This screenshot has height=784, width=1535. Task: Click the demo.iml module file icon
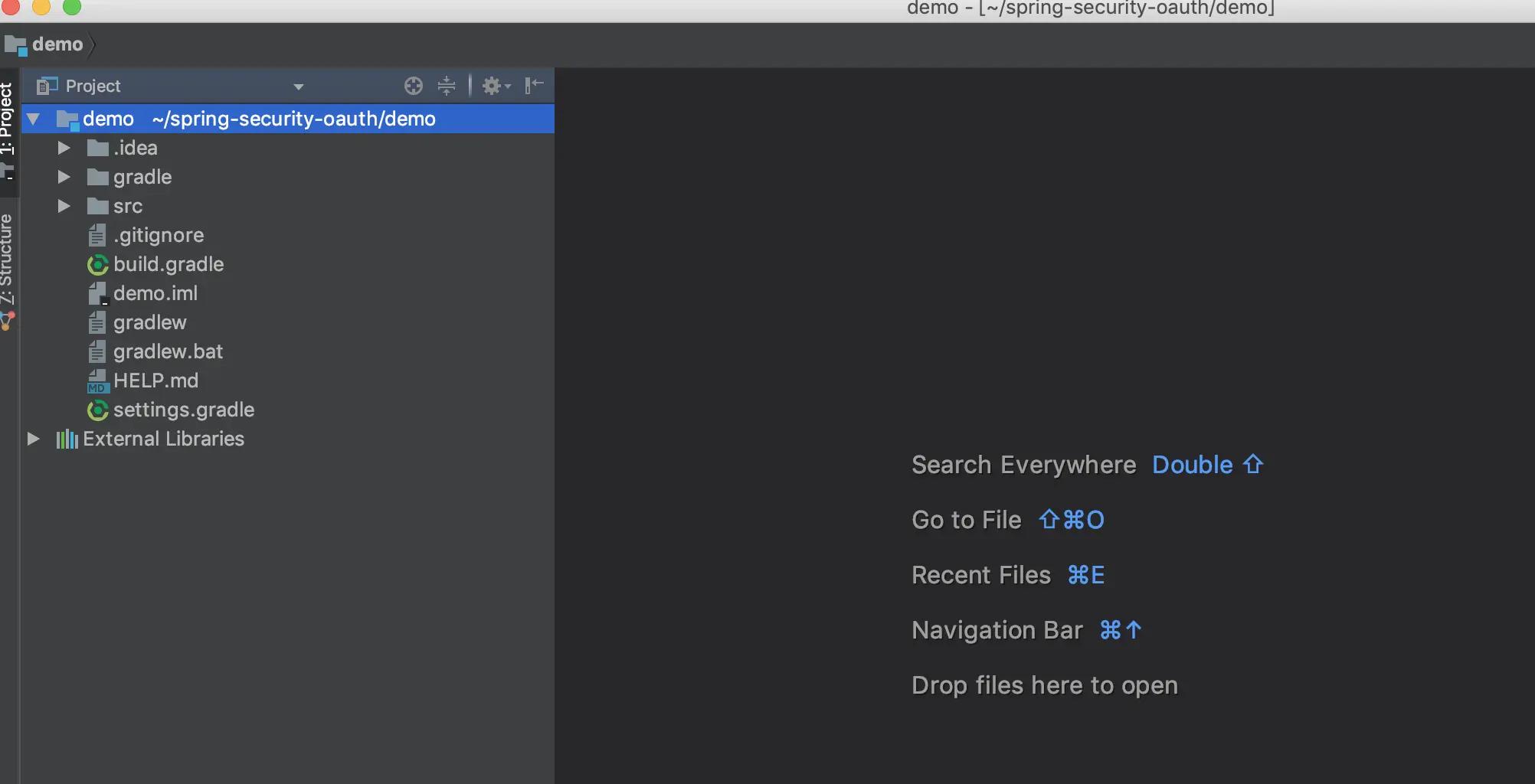tap(97, 294)
